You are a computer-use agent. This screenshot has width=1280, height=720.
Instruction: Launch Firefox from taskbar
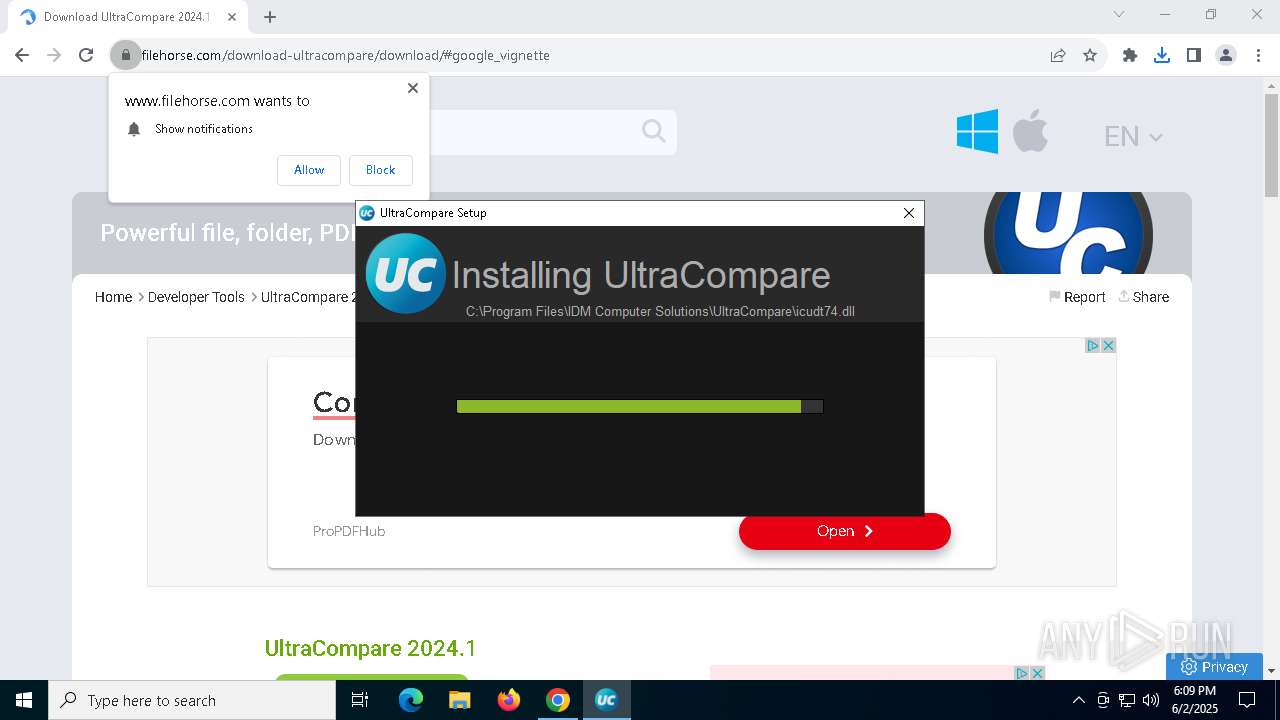tap(509, 700)
